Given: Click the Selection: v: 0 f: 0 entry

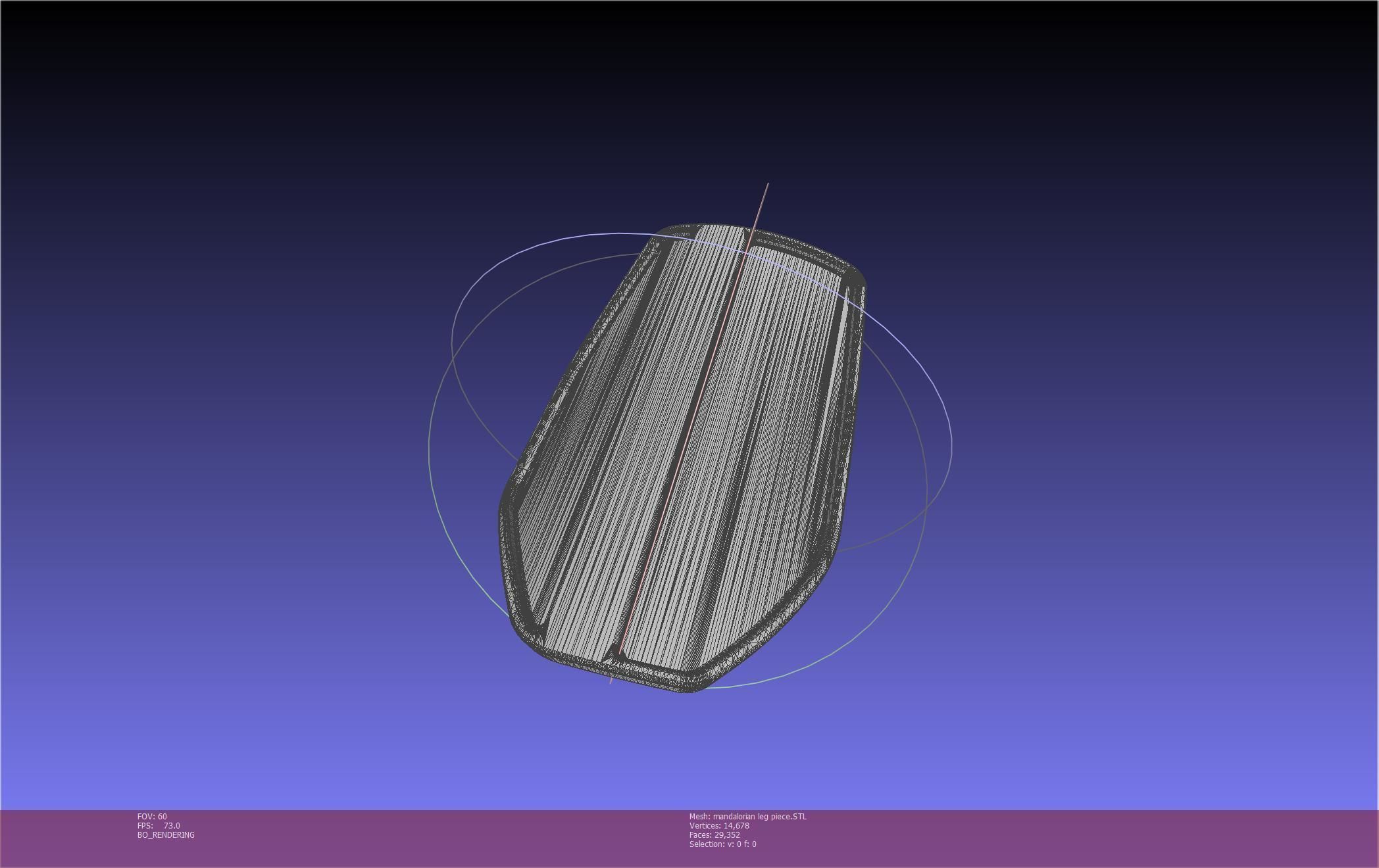Looking at the screenshot, I should tap(722, 844).
